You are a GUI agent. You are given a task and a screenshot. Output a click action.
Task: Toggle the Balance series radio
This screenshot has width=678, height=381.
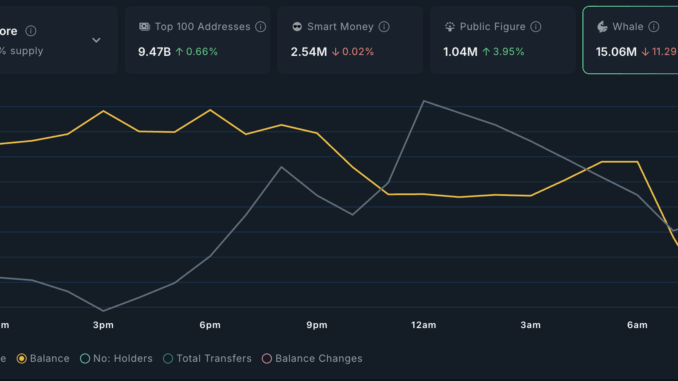(22, 359)
